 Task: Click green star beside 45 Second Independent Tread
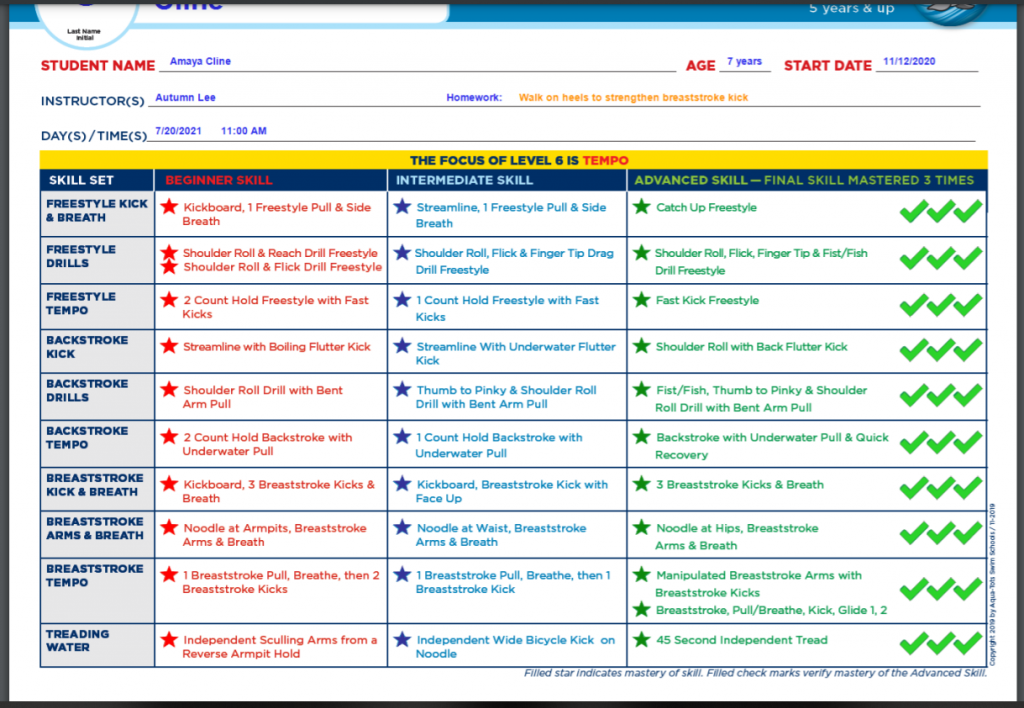(641, 640)
